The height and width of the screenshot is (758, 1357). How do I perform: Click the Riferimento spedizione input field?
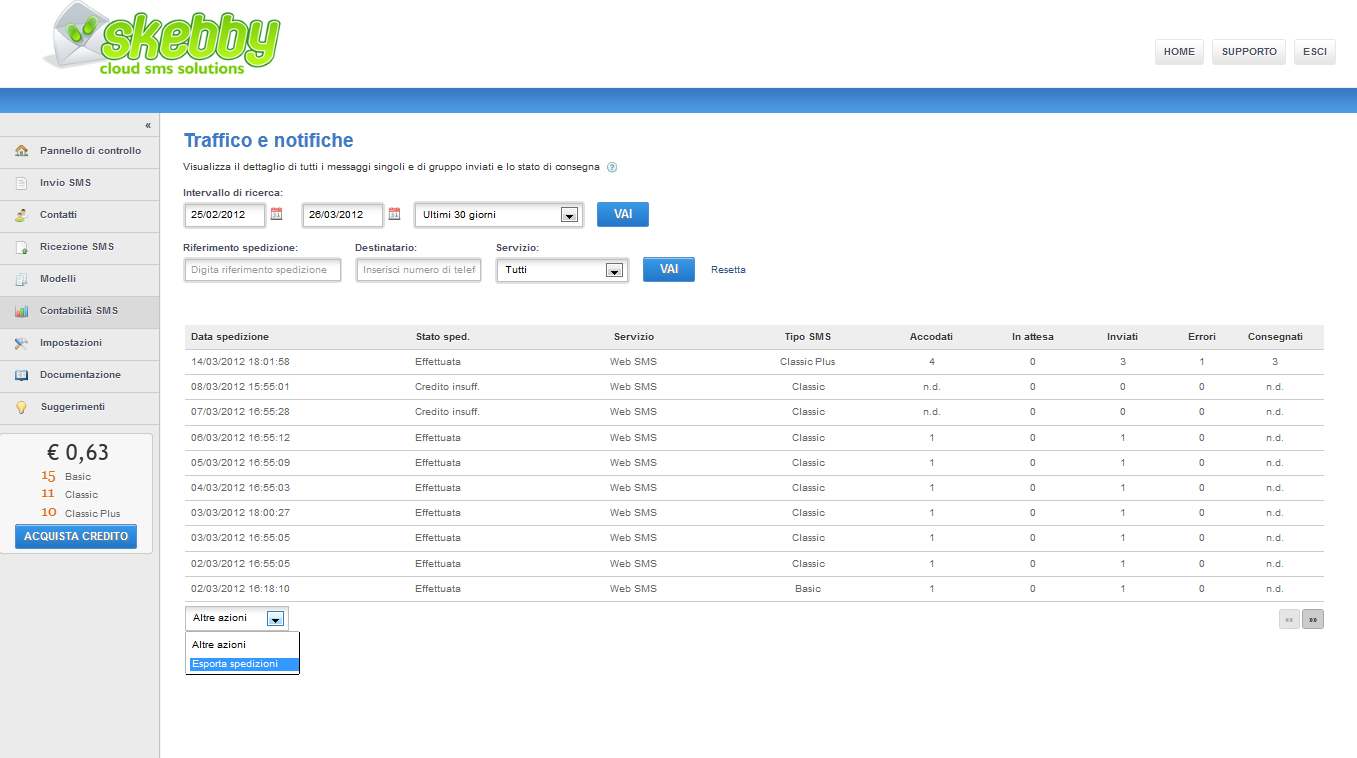coord(263,270)
